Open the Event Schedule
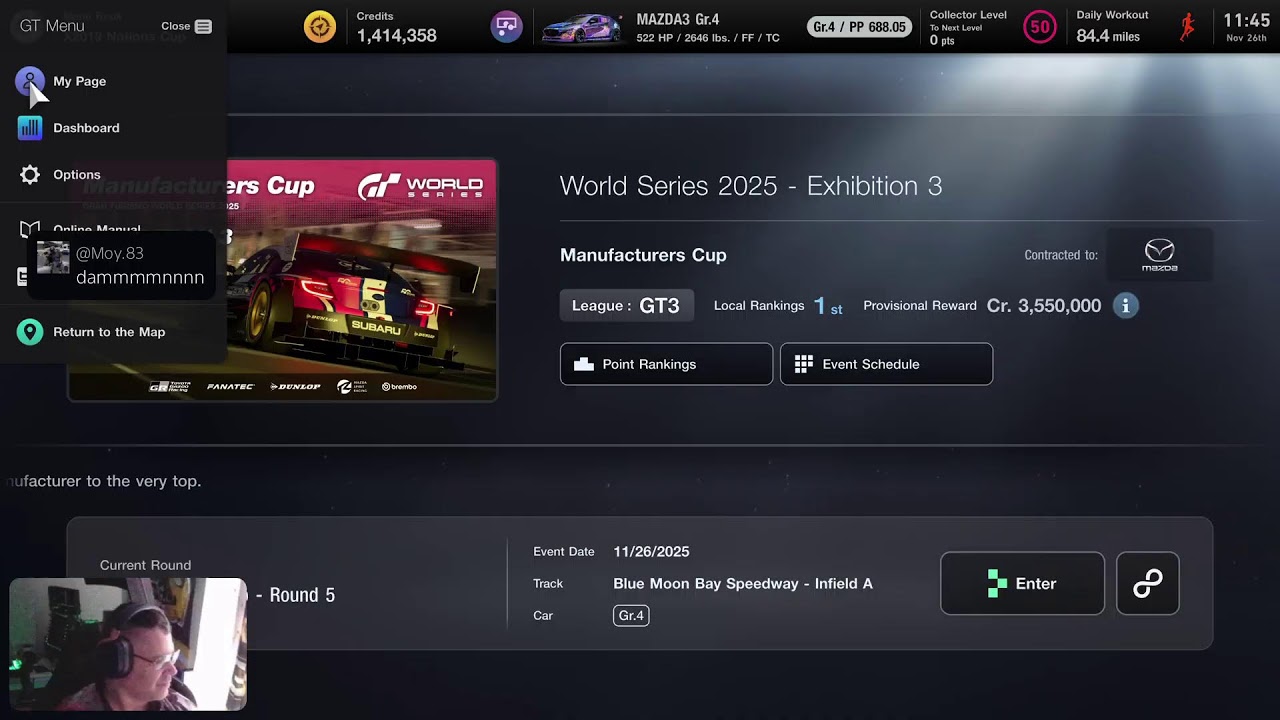This screenshot has height=720, width=1280. [886, 364]
